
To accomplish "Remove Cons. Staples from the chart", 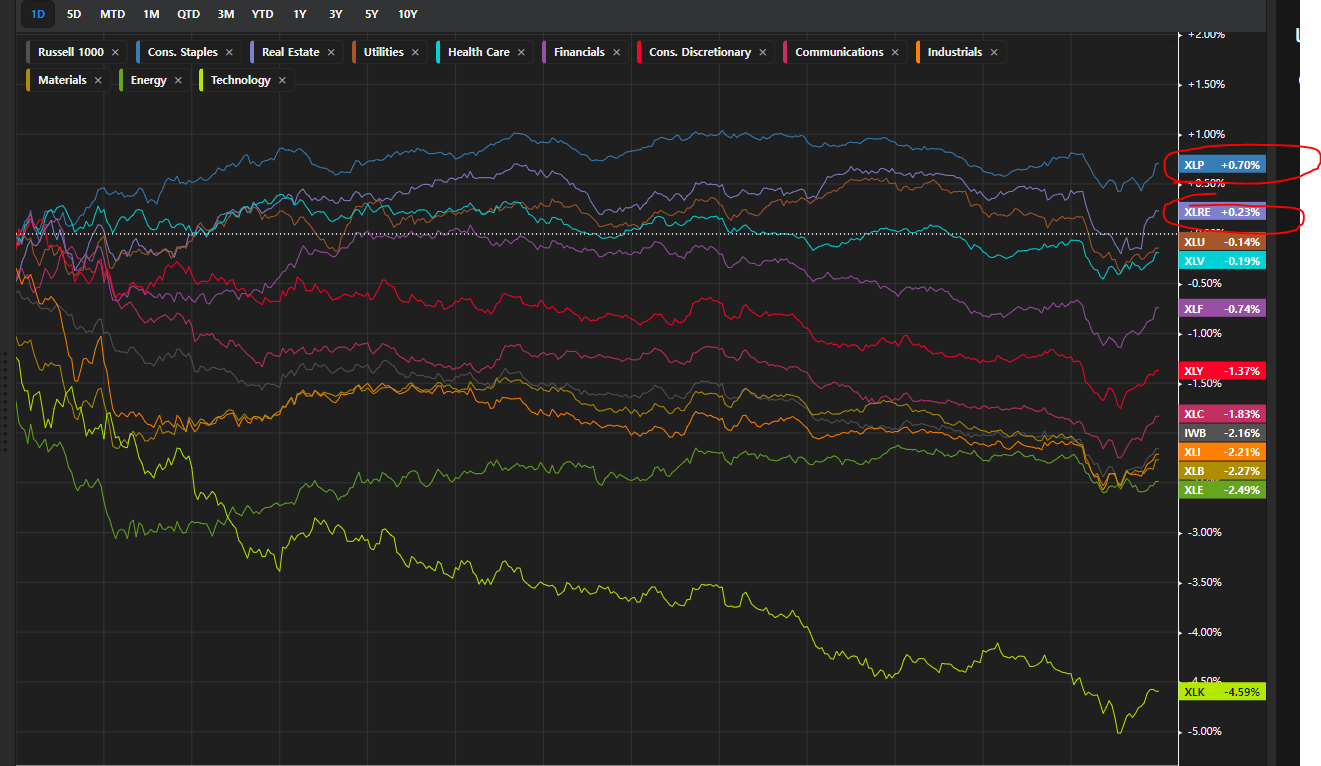I will click(229, 52).
